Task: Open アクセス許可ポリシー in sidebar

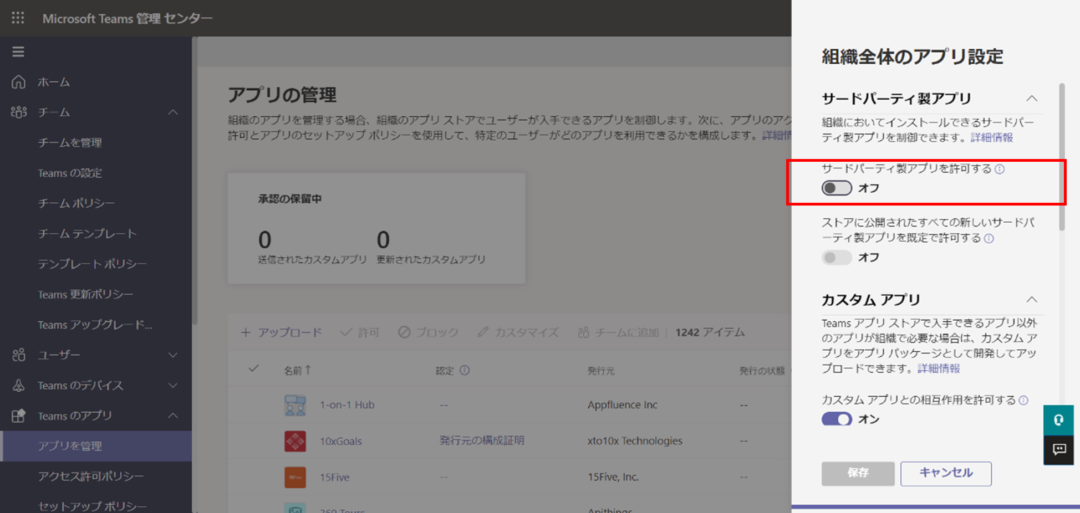Action: (91, 477)
